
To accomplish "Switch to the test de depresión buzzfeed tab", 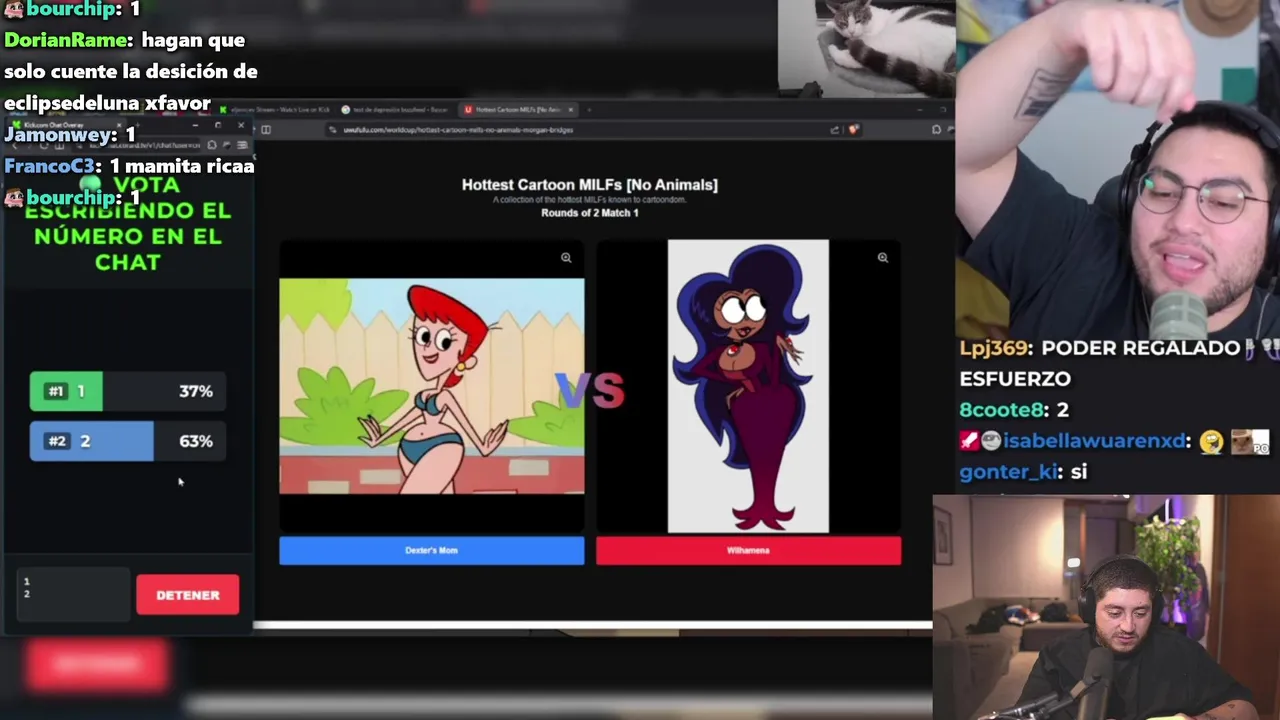I will point(395,109).
